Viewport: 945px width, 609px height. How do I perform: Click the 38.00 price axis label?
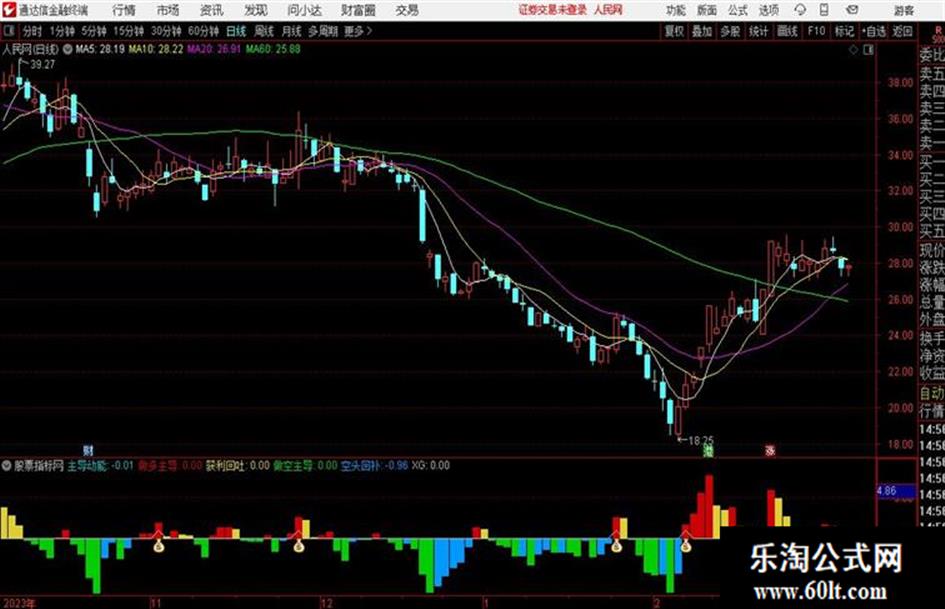(x=900, y=83)
